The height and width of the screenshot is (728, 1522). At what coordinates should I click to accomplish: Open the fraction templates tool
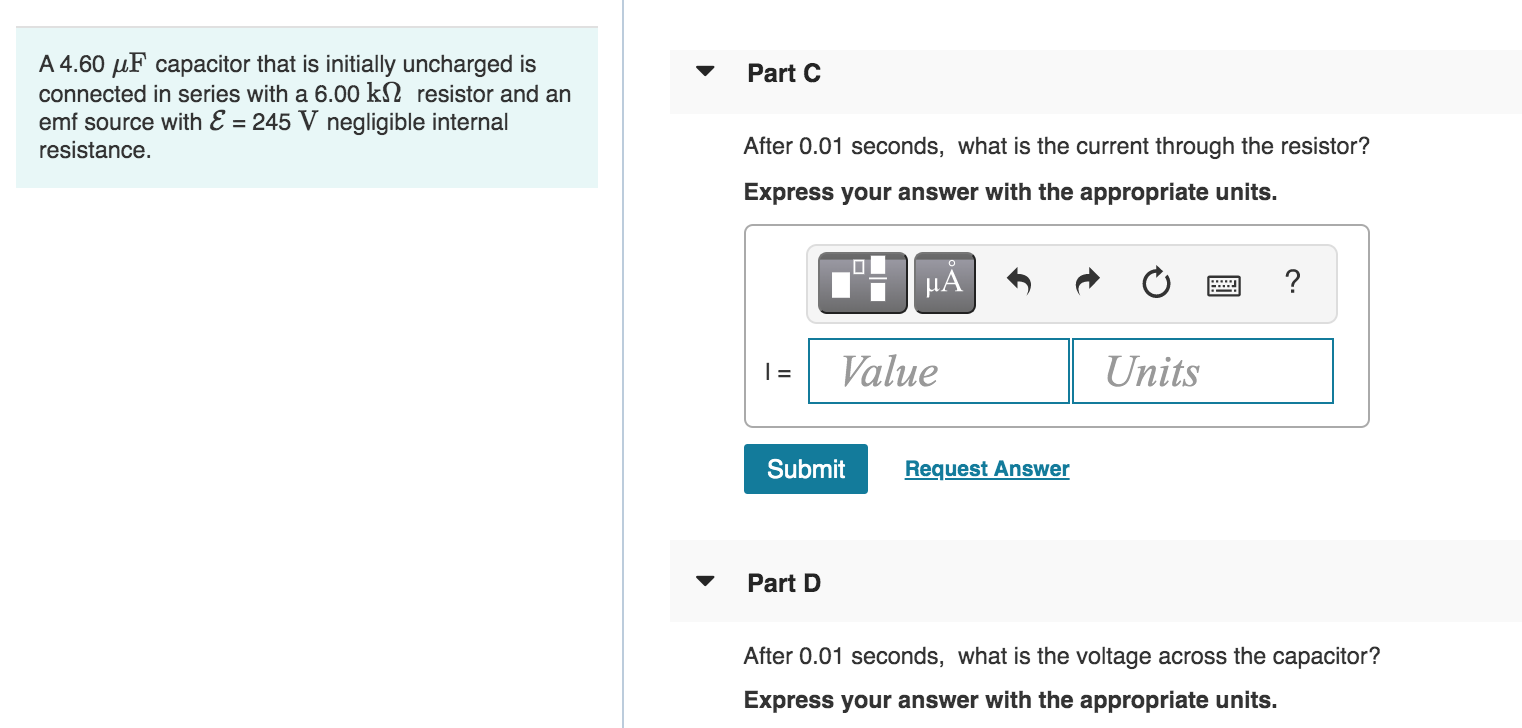tap(862, 283)
